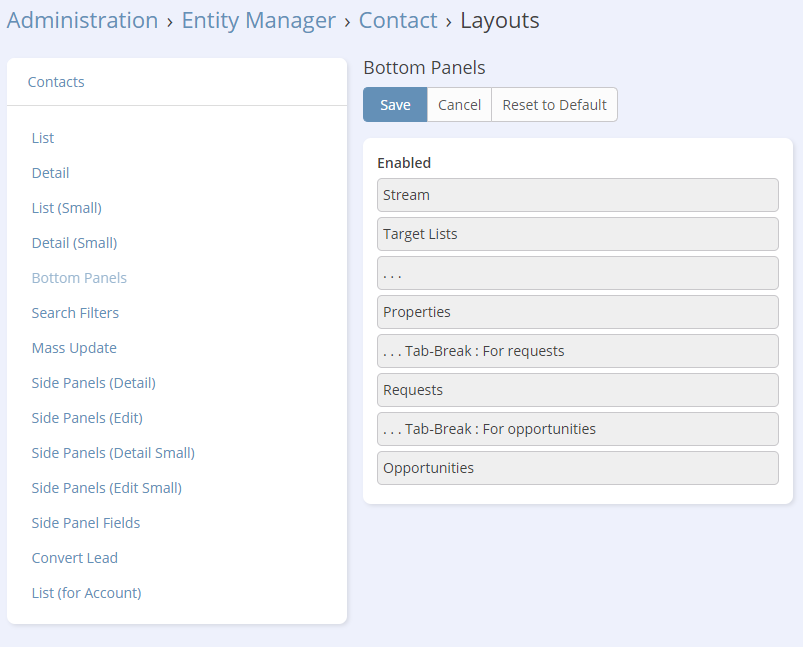Choose Side Panel Fields layout
The height and width of the screenshot is (647, 803).
86,523
